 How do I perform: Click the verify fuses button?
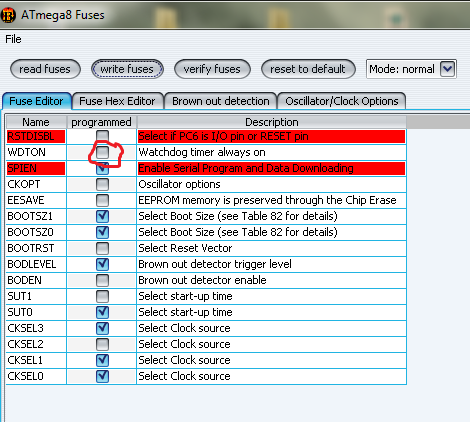212,69
